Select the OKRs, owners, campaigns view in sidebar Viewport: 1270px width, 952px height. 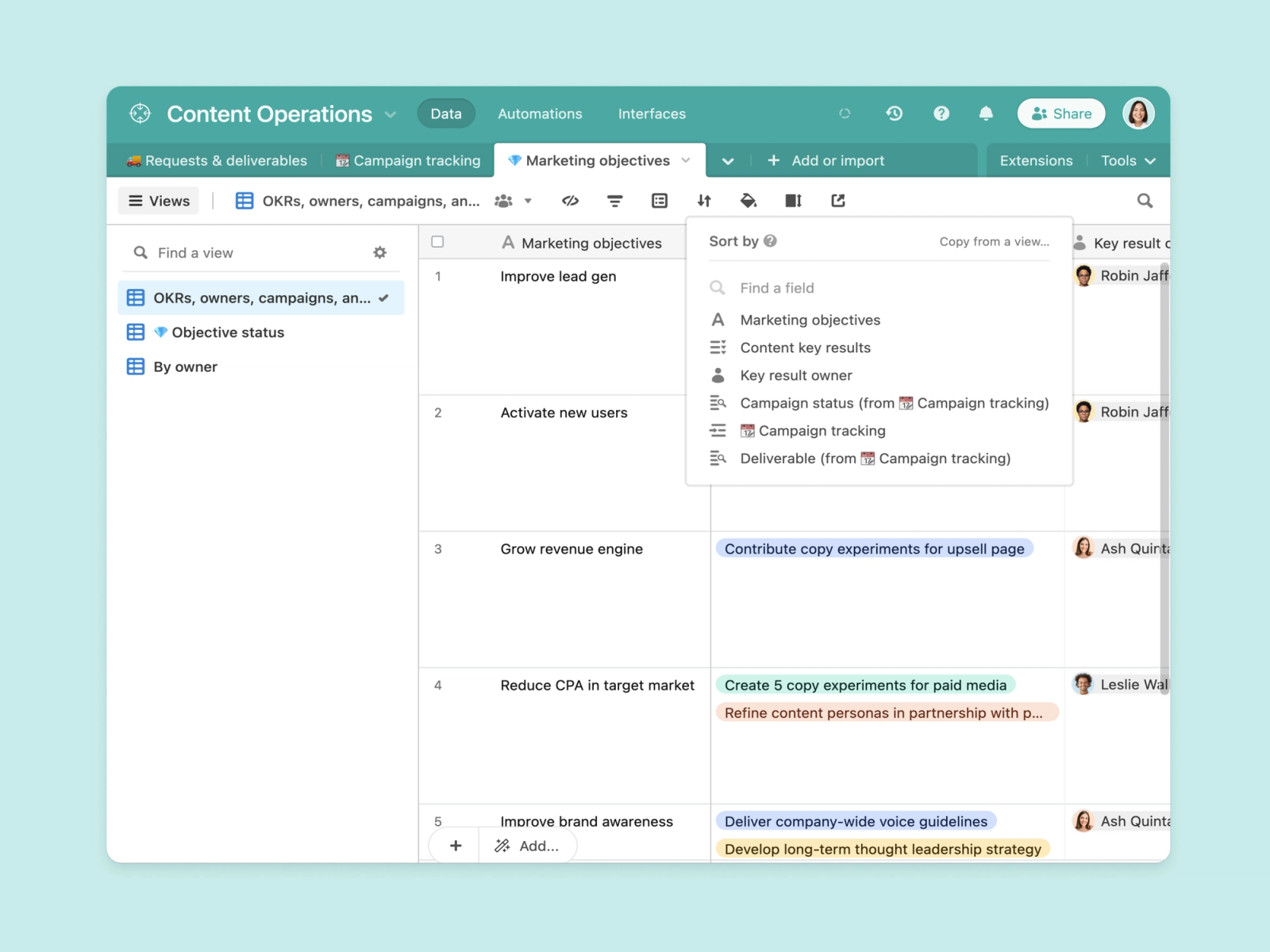[x=261, y=297]
